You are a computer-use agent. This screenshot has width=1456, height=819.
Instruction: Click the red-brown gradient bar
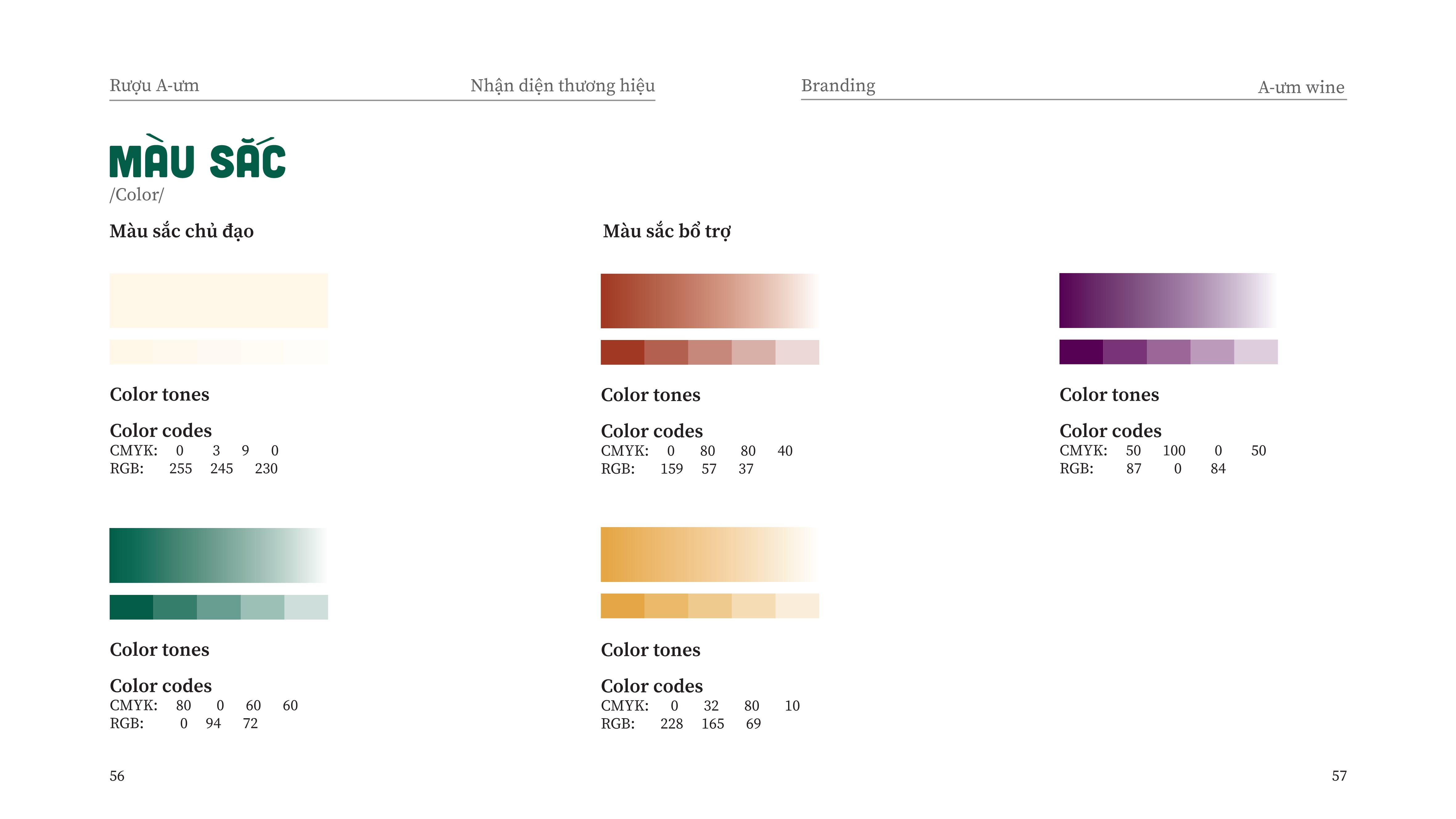tap(710, 301)
